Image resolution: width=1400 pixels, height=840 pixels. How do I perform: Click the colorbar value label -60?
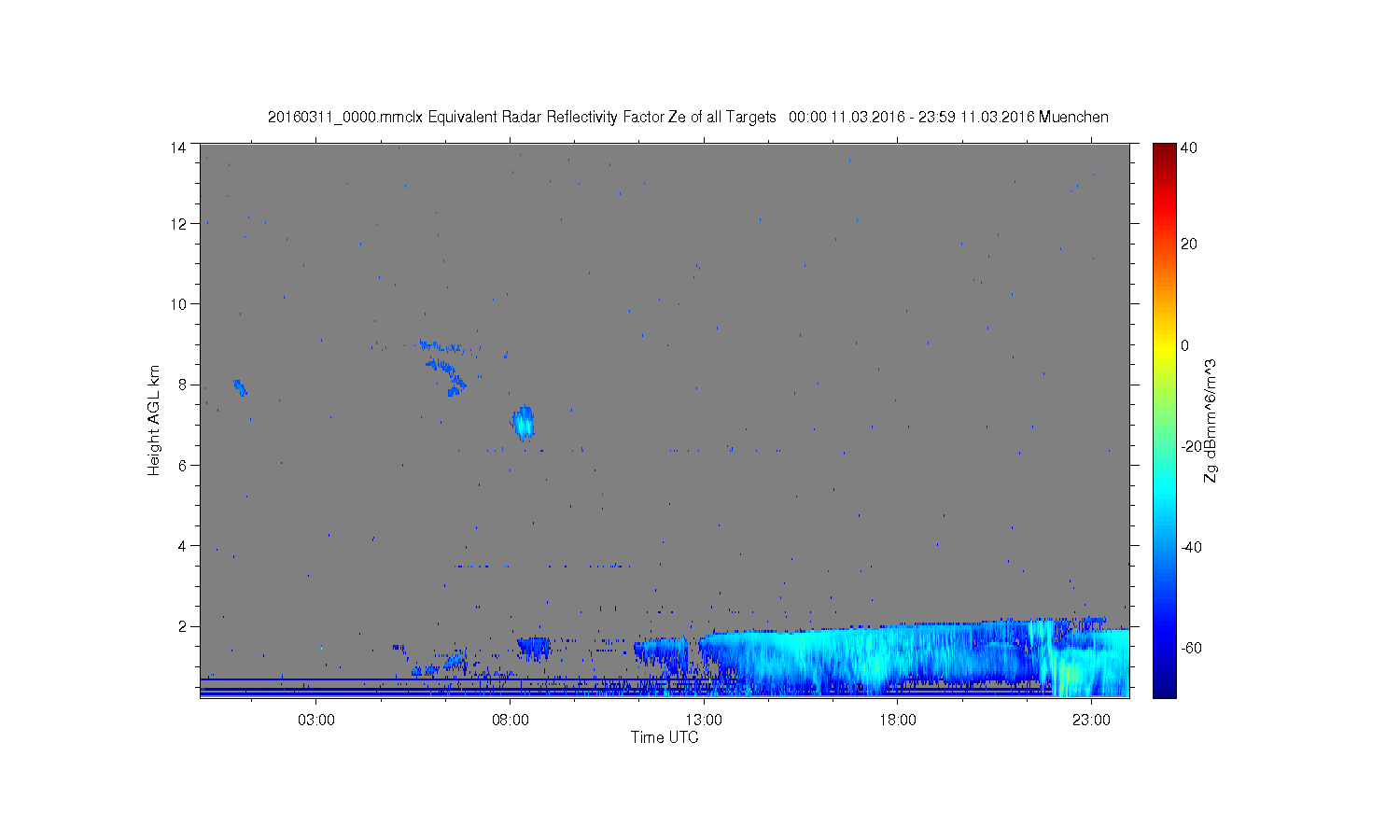tap(1191, 648)
